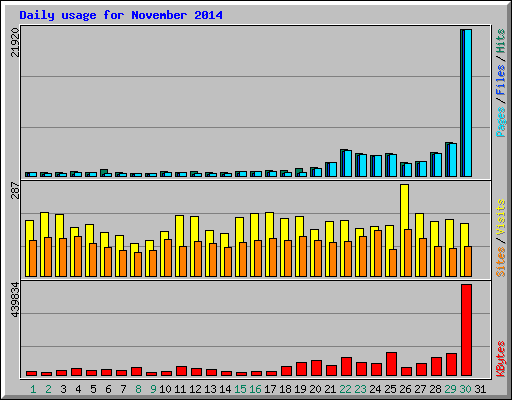Screen dimensions: 512x400
Task: Click the orange sites bar for day 26
Action: [x=408, y=253]
